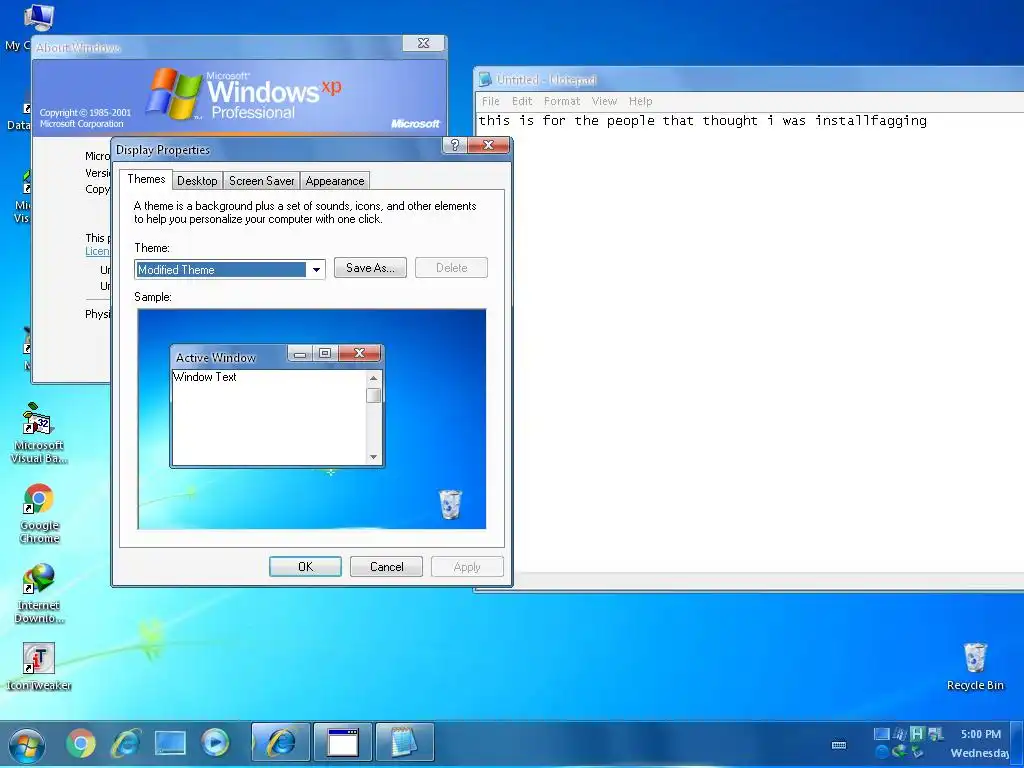The image size is (1024, 768).
Task: Select the IconTweaker desktop shortcut
Action: (x=39, y=666)
